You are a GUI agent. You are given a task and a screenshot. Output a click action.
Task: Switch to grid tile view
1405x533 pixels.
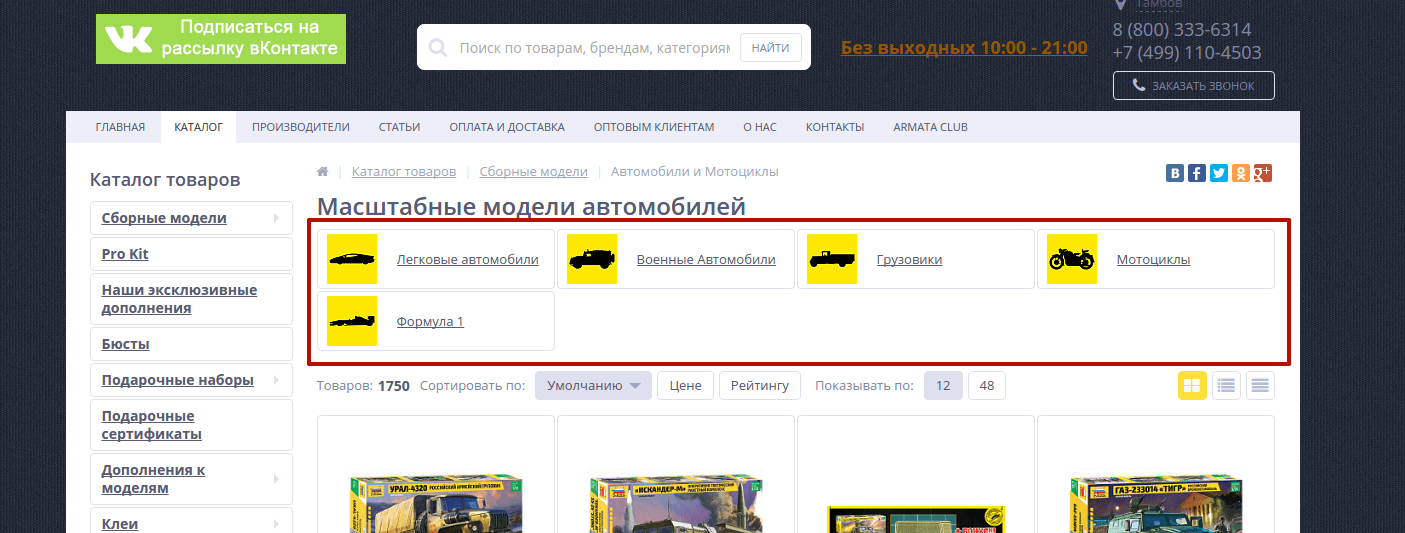1192,385
